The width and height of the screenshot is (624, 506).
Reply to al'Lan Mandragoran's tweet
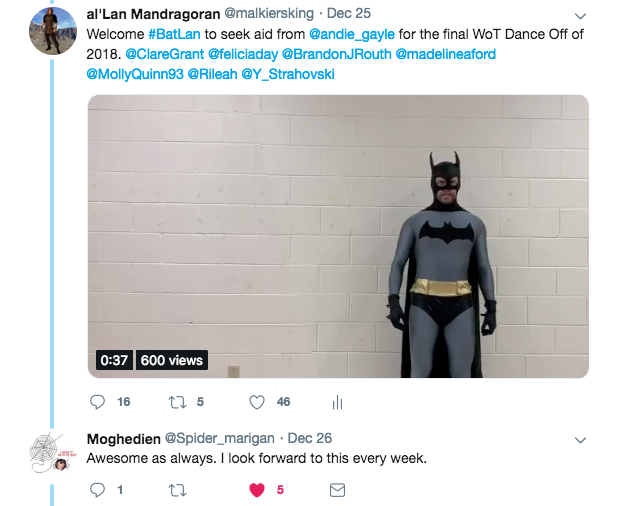(x=97, y=402)
